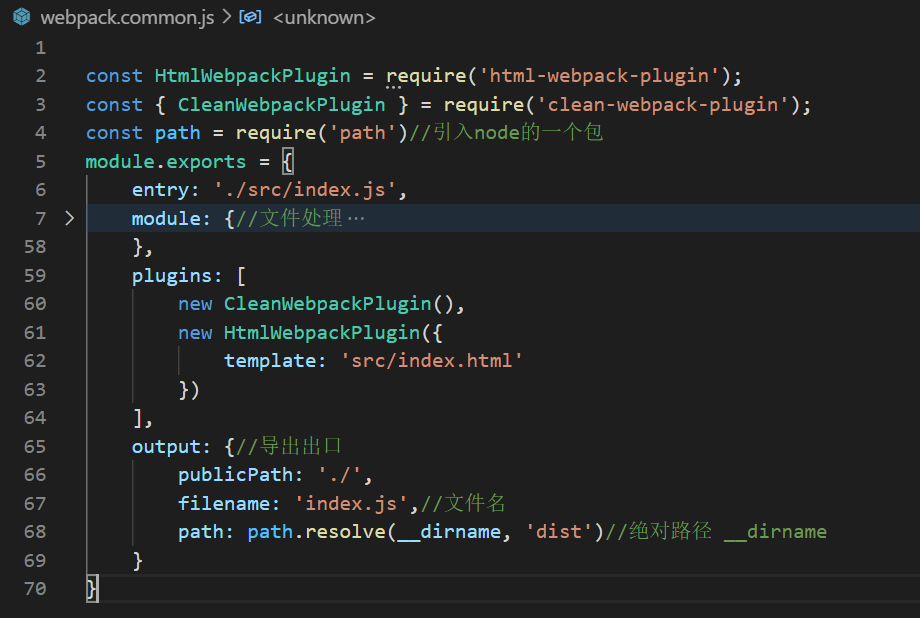The image size is (920, 618).
Task: Click the entry property key
Action: pos(160,190)
